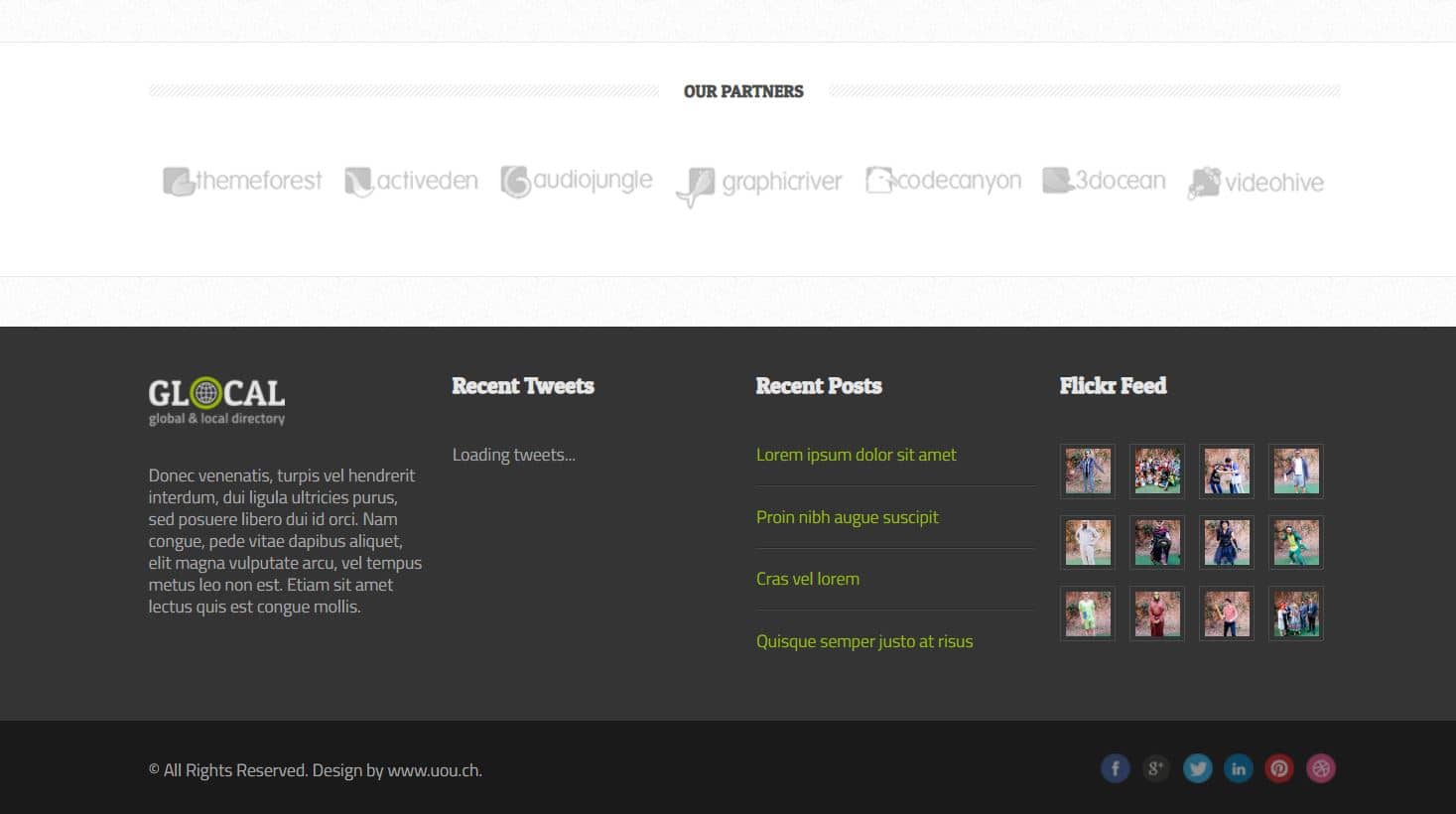This screenshot has width=1456, height=814.
Task: Open the 3docean partner logo
Action: (1104, 181)
